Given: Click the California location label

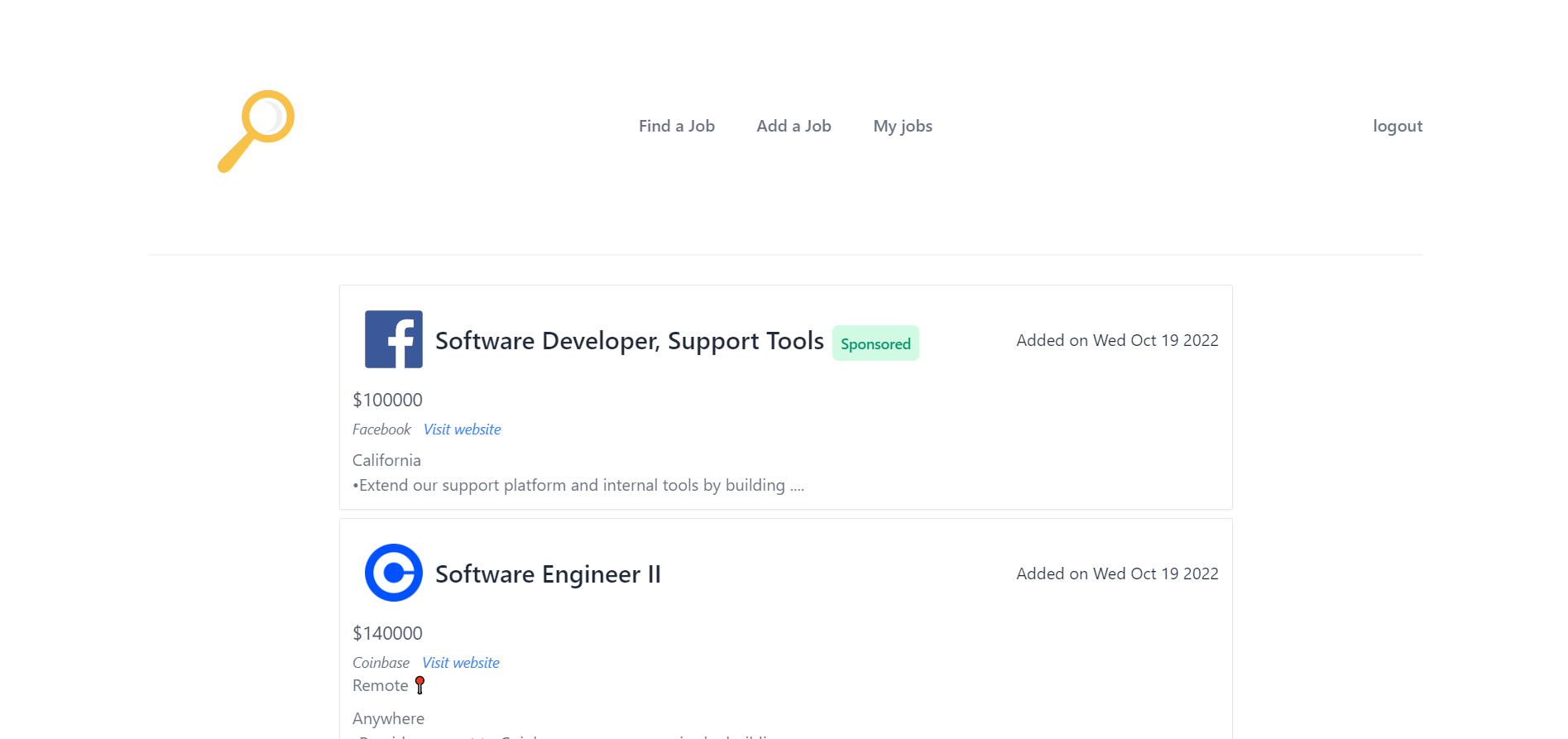Looking at the screenshot, I should tap(386, 460).
